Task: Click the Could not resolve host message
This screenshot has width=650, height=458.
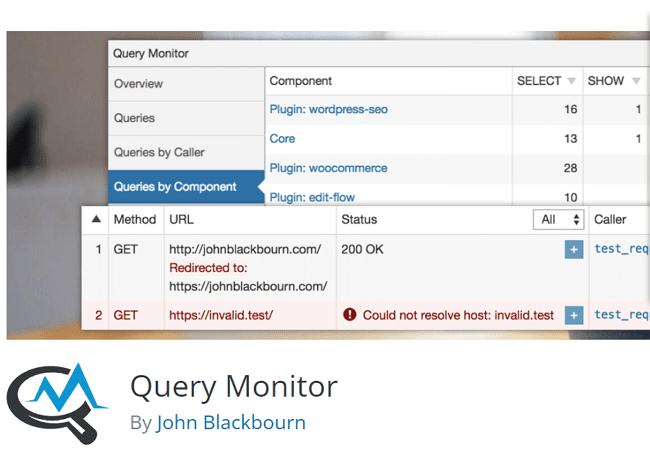Action: pyautogui.click(x=458, y=315)
